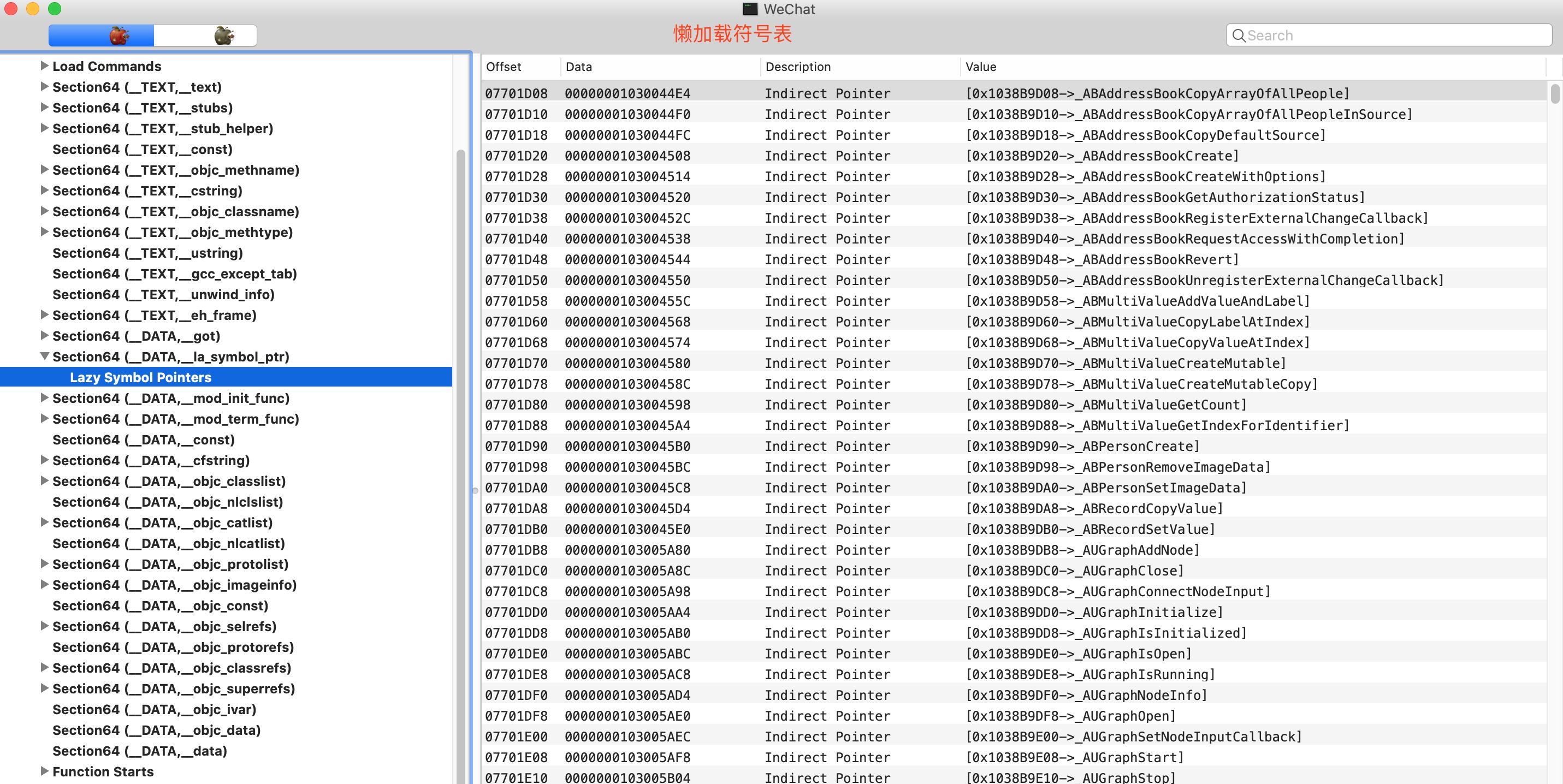Select Section64 (__DATA,__objc_ivar) row
Screen dimensions: 1563x784
pyautogui.click(x=226, y=709)
